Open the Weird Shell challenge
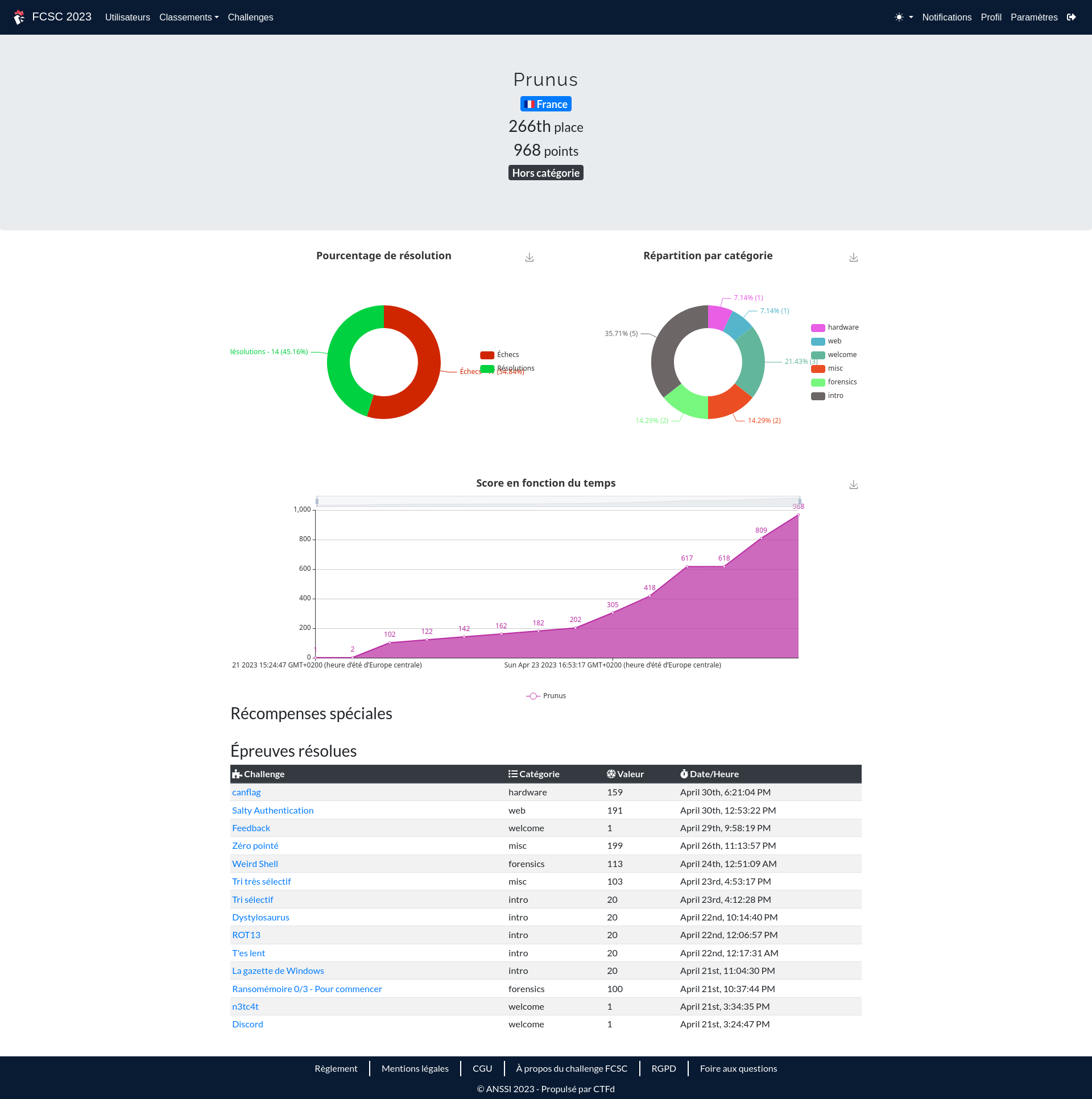1092x1099 pixels. [255, 864]
